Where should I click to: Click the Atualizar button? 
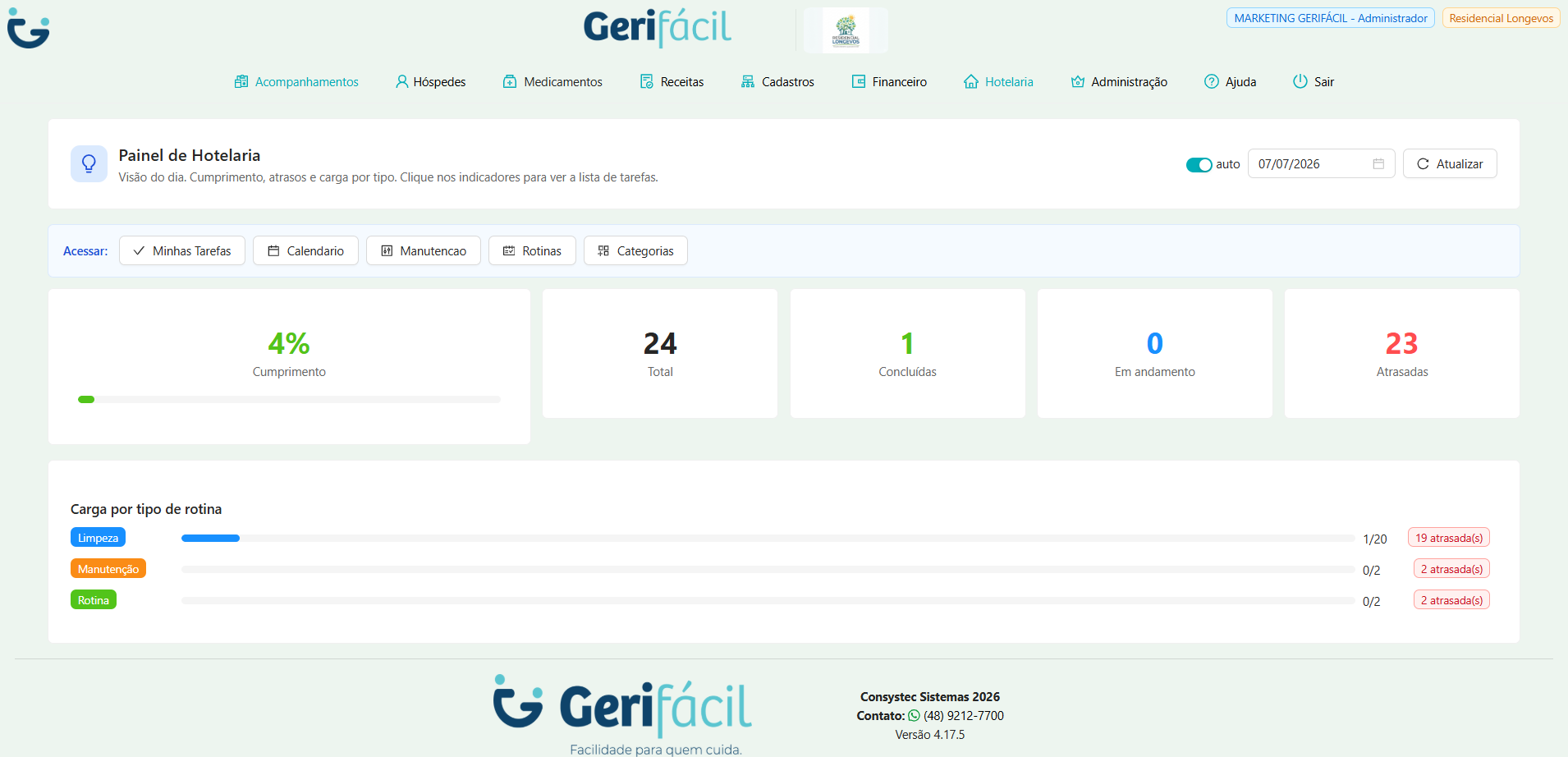click(1450, 163)
